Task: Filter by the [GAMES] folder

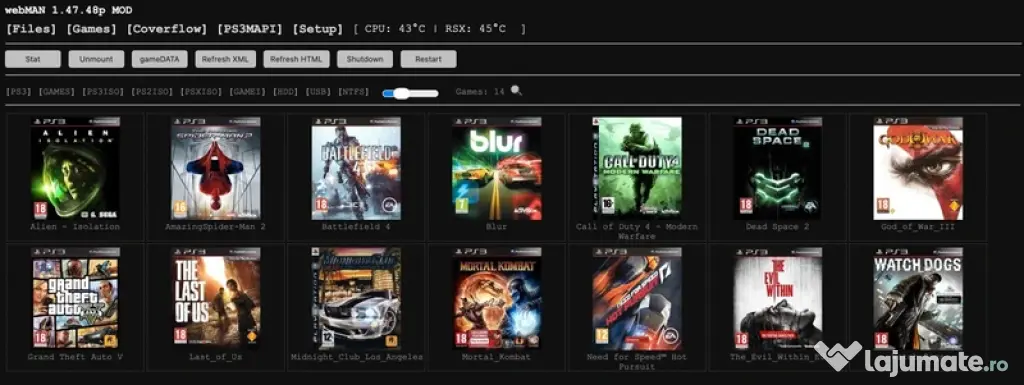Action: 57,92
